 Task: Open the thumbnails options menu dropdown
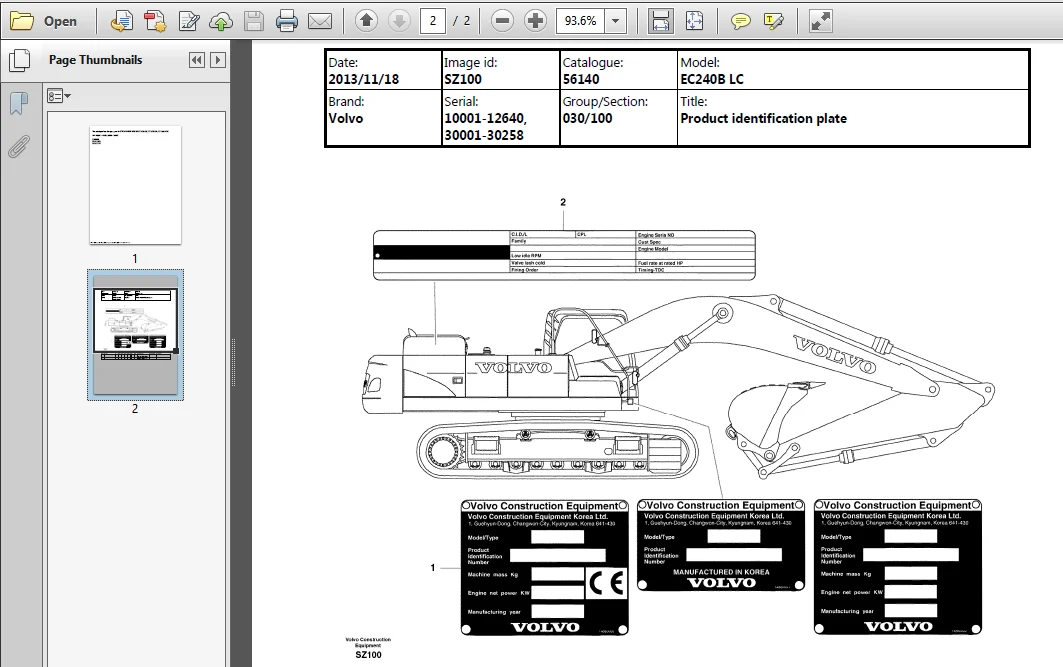(x=59, y=96)
